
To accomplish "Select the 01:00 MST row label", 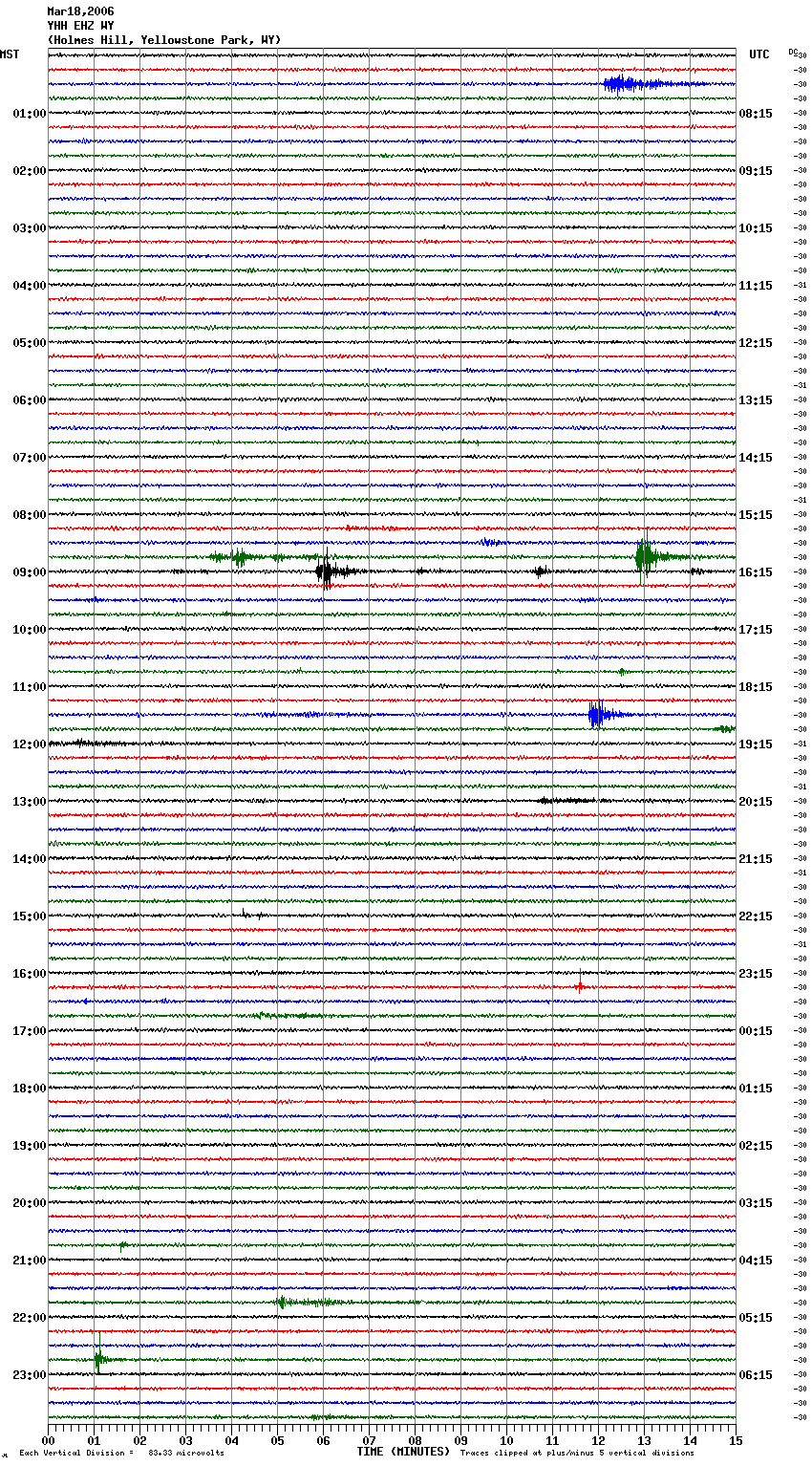I will pos(29,114).
